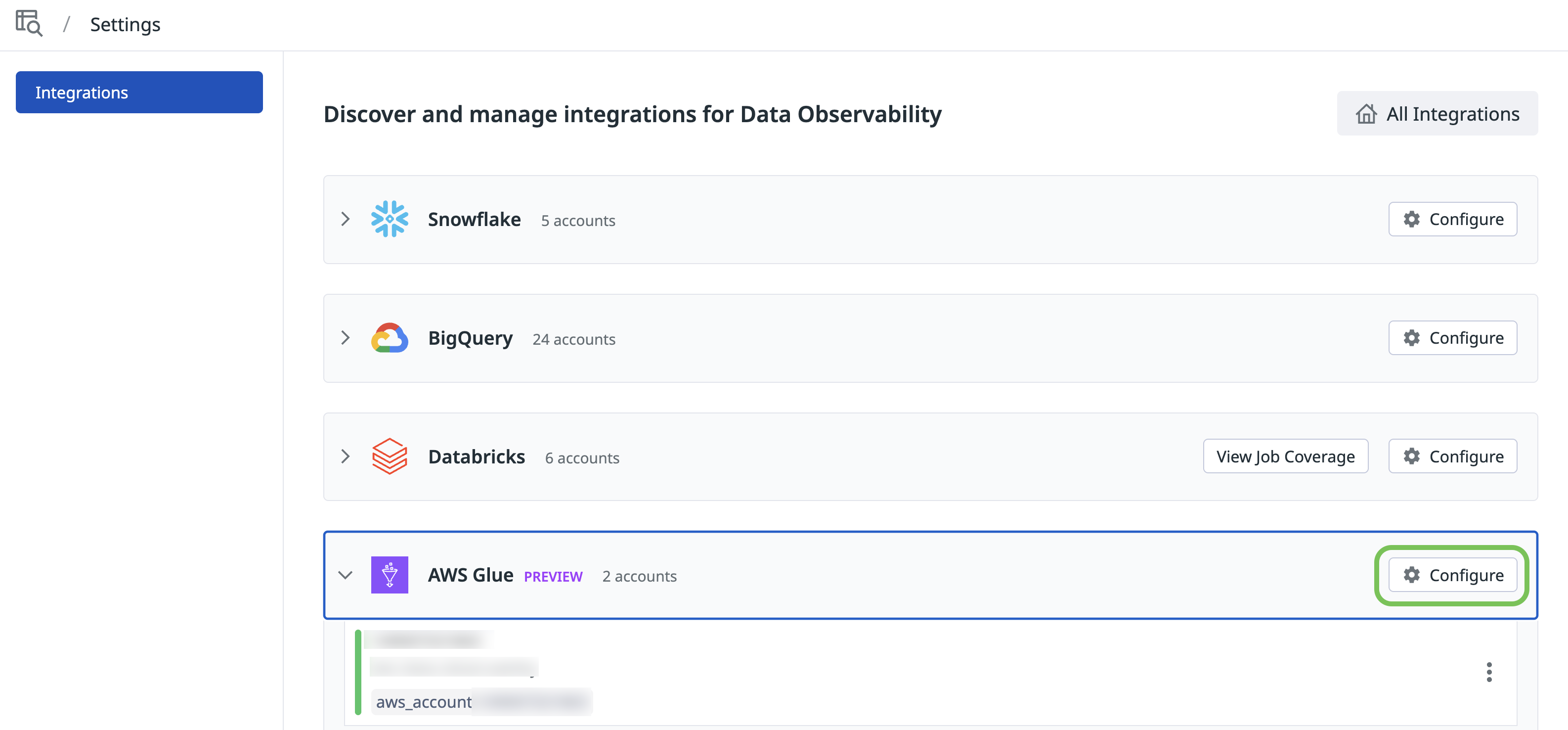Go to All Integrations
The height and width of the screenshot is (730, 1568).
click(x=1437, y=114)
